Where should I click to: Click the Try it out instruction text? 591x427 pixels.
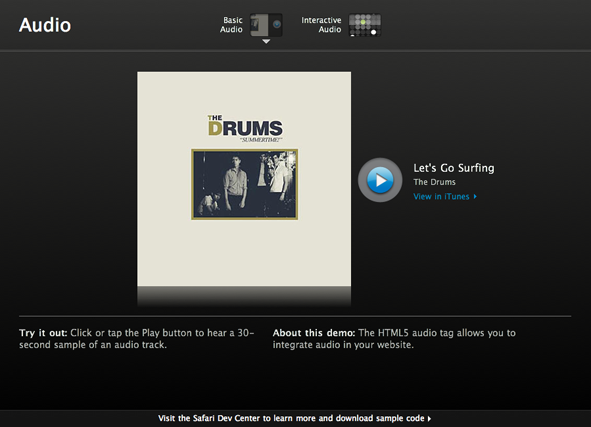[x=136, y=339]
